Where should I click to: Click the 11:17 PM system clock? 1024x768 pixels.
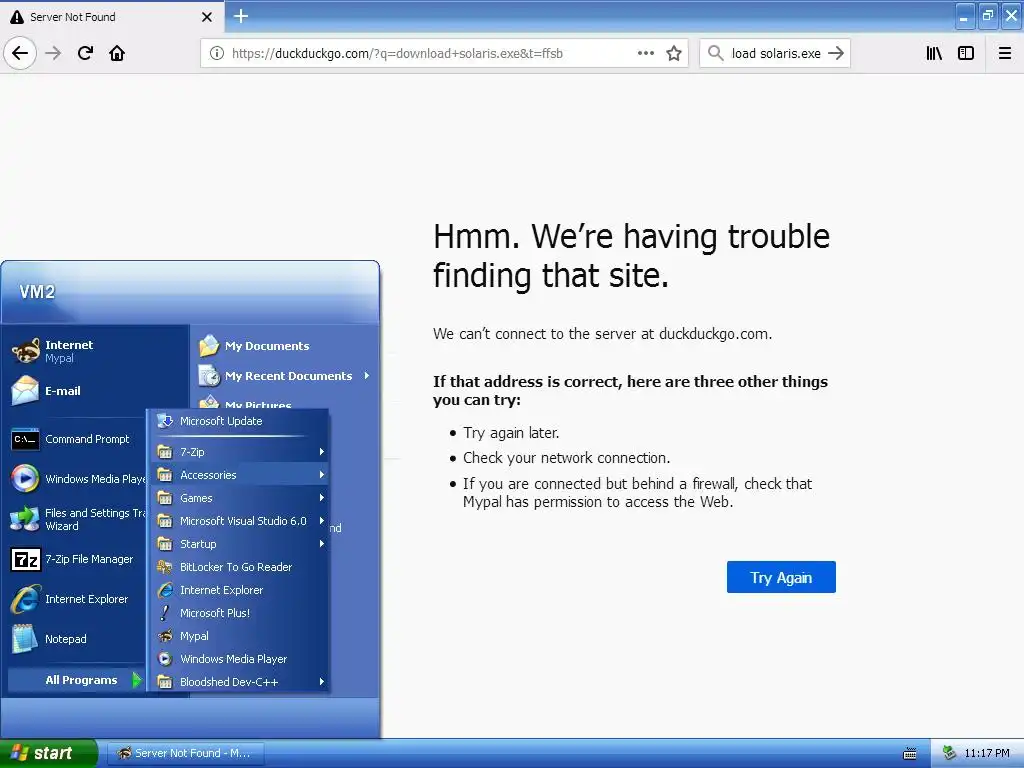click(x=987, y=753)
